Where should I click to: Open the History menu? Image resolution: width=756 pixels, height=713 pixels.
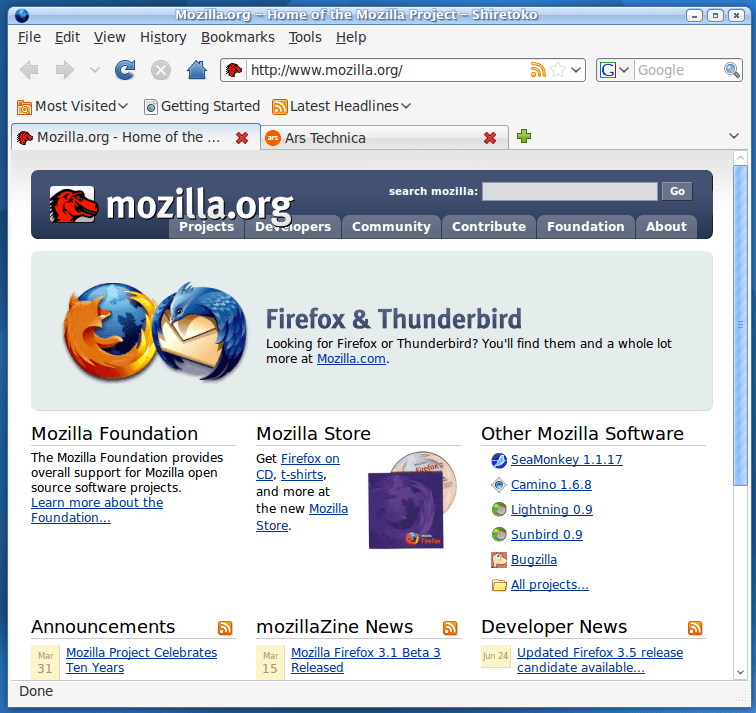163,37
